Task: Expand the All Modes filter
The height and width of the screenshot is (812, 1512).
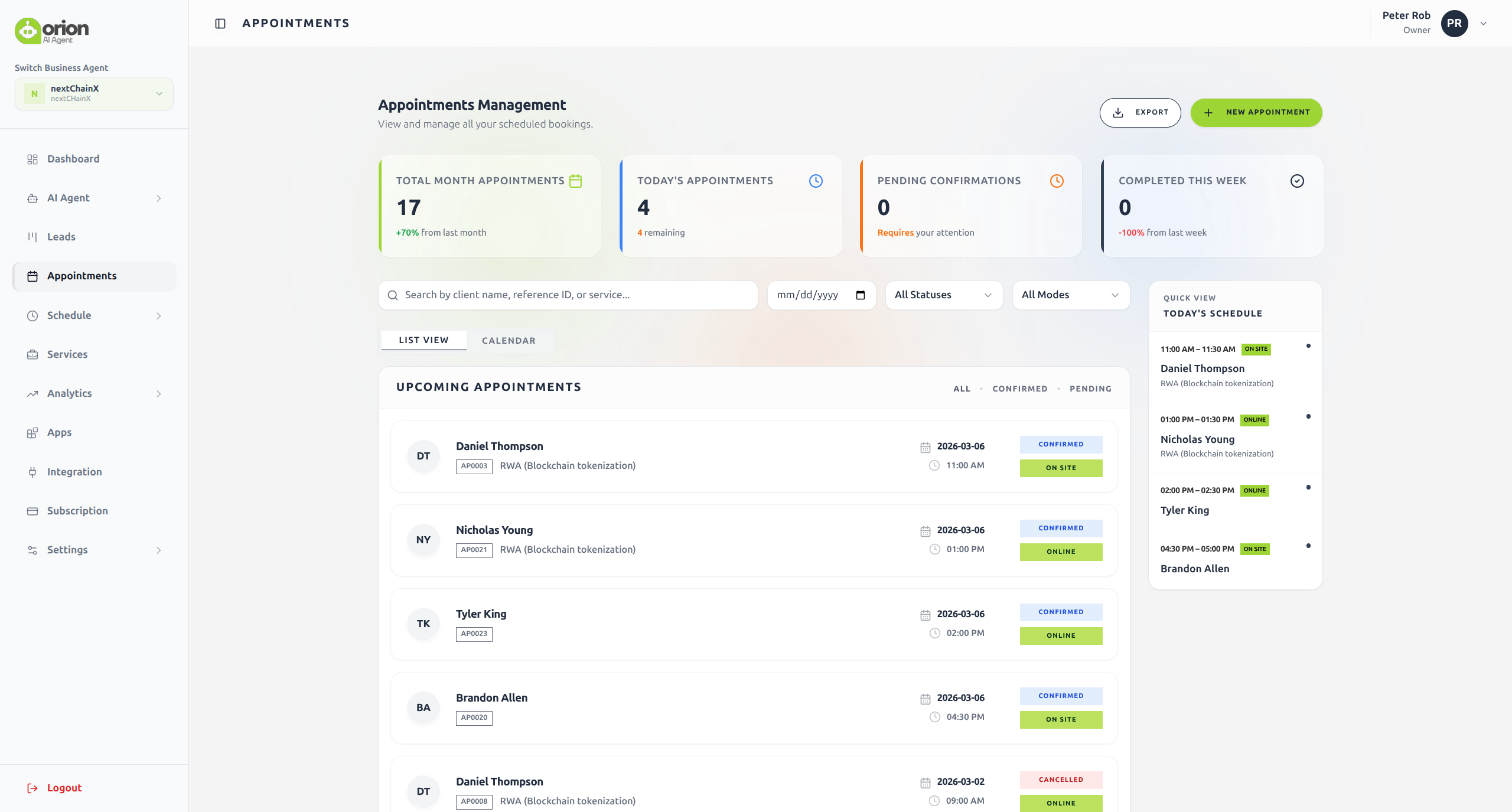Action: (1070, 295)
